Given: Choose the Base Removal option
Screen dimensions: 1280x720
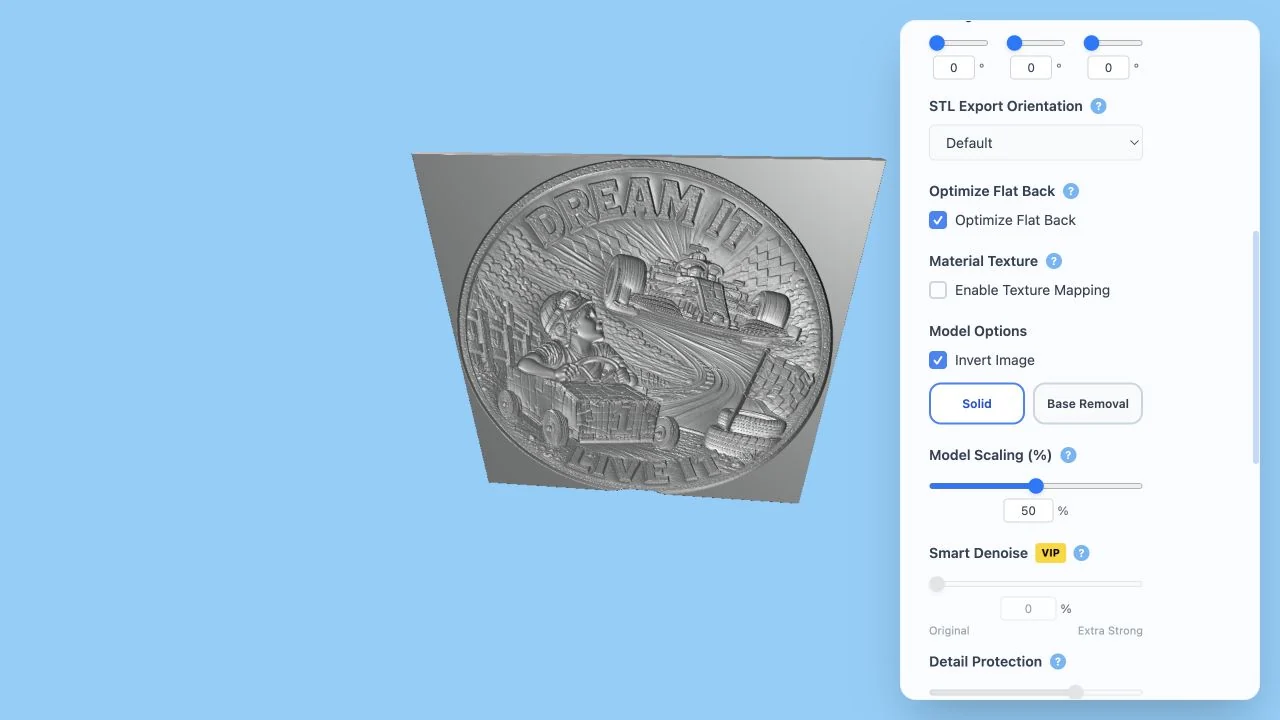Looking at the screenshot, I should (1088, 404).
